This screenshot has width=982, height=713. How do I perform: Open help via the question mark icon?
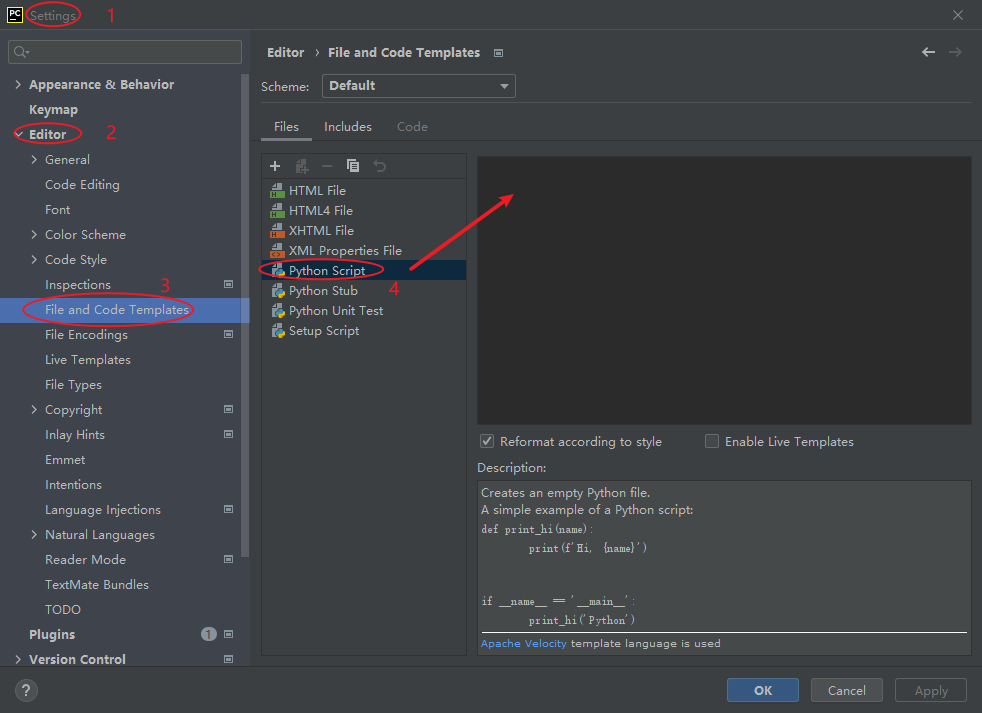pyautogui.click(x=25, y=690)
